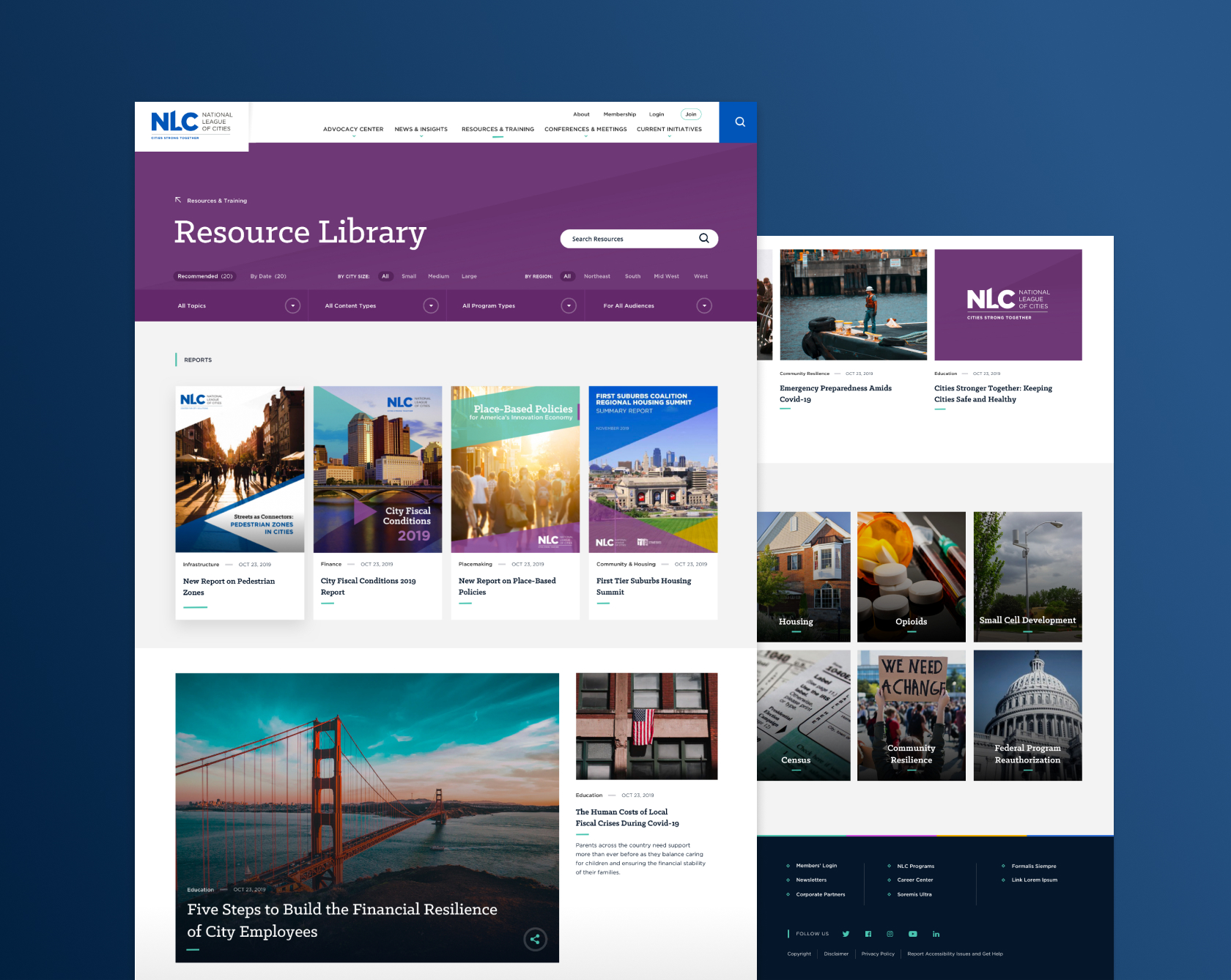This screenshot has width=1231, height=980.
Task: Open the Facebook icon in footer
Action: [x=868, y=934]
